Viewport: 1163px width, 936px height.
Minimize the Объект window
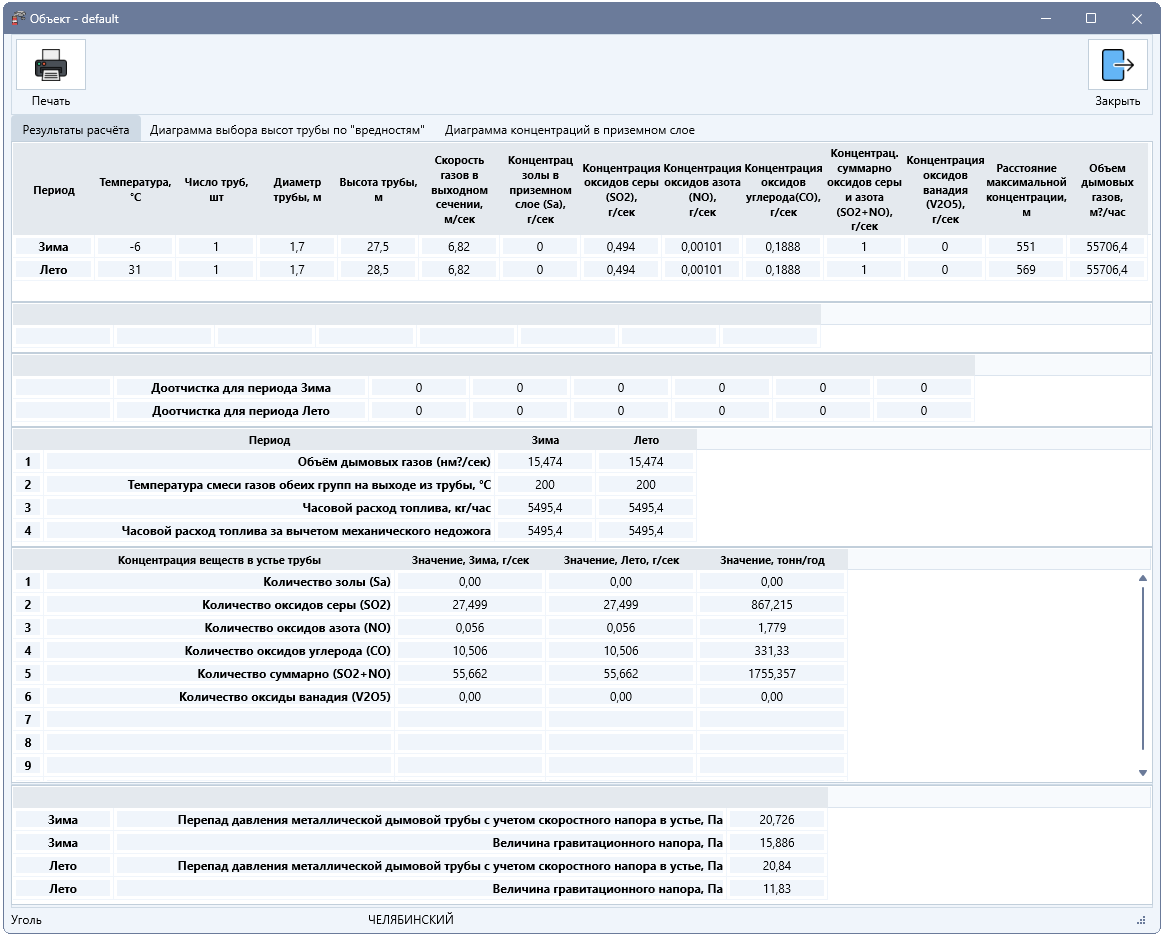[1046, 18]
